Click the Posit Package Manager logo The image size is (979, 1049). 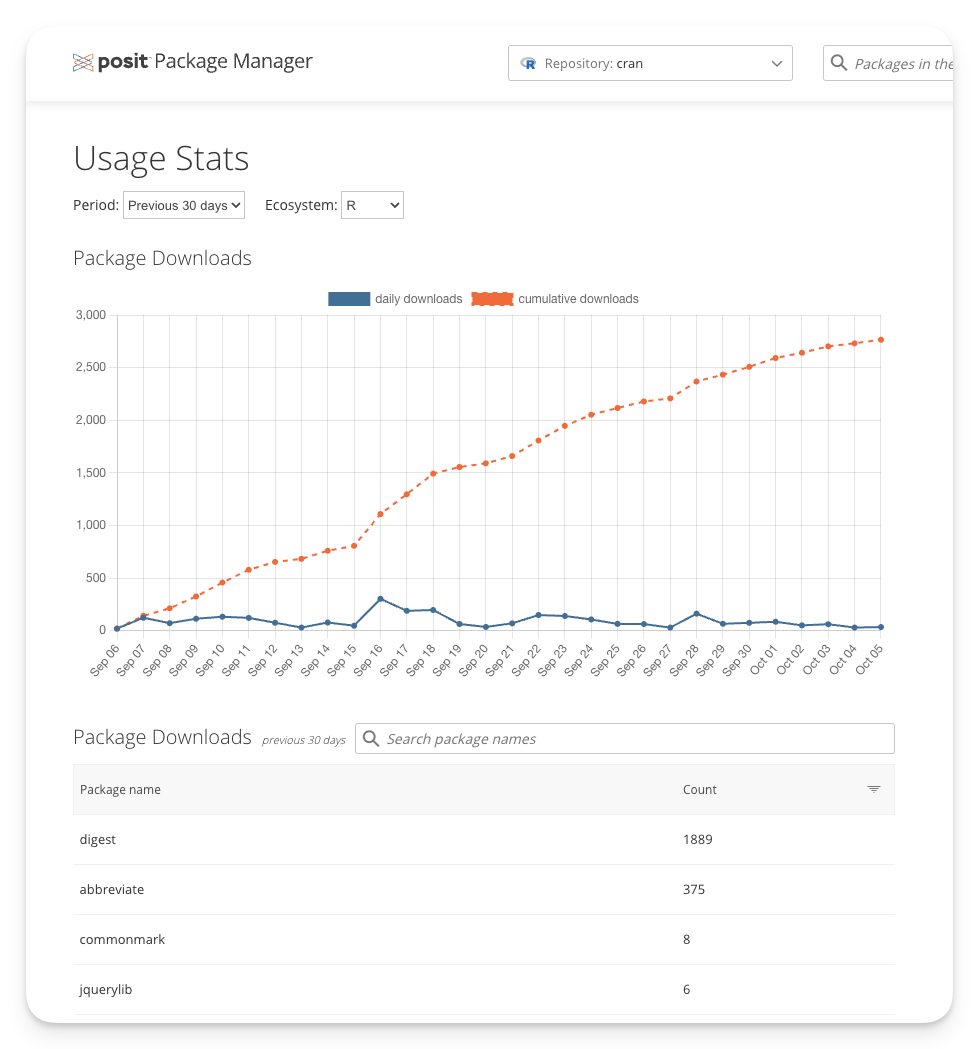(x=192, y=62)
